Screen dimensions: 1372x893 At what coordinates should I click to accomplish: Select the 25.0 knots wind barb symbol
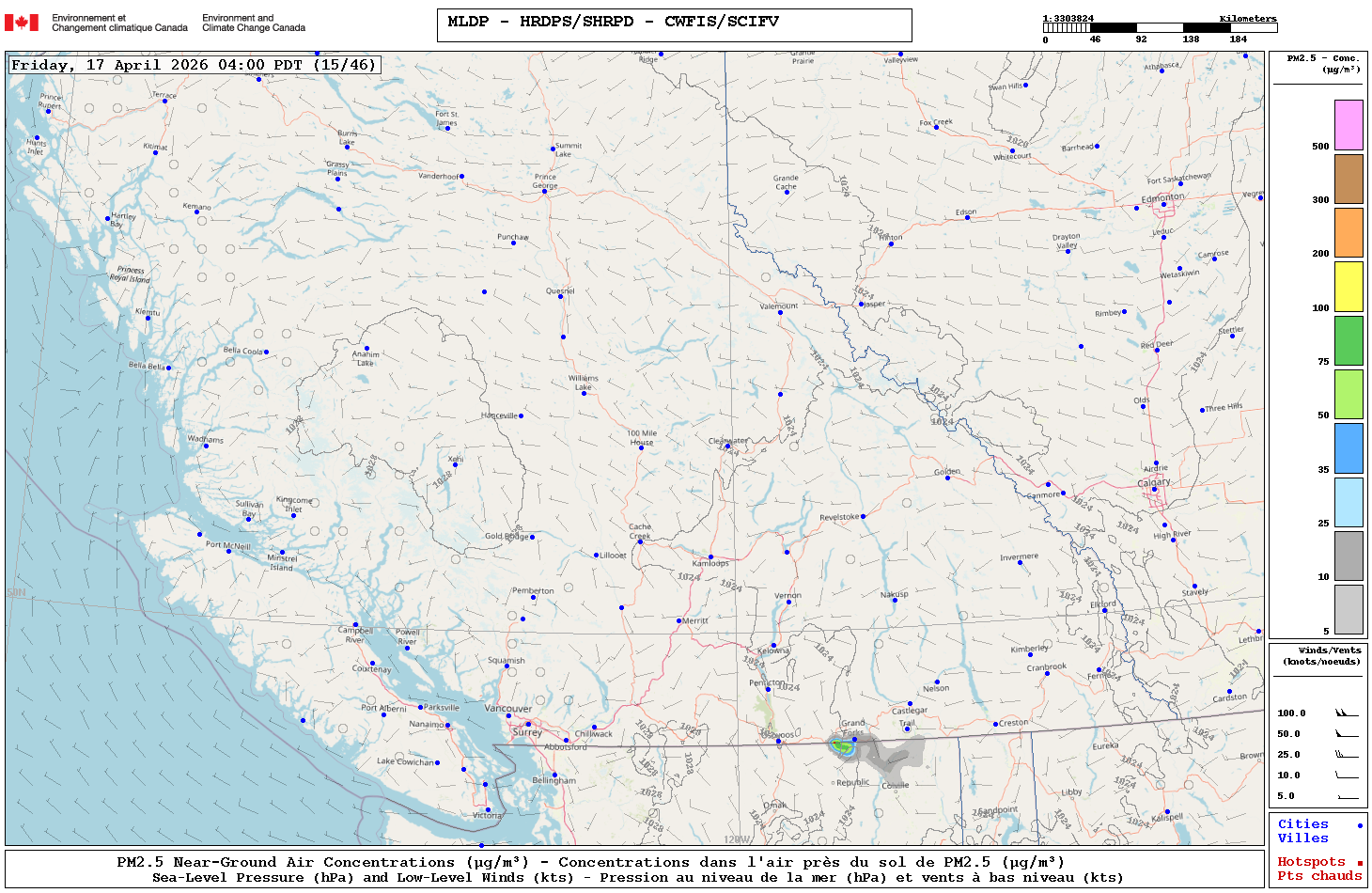click(1347, 755)
